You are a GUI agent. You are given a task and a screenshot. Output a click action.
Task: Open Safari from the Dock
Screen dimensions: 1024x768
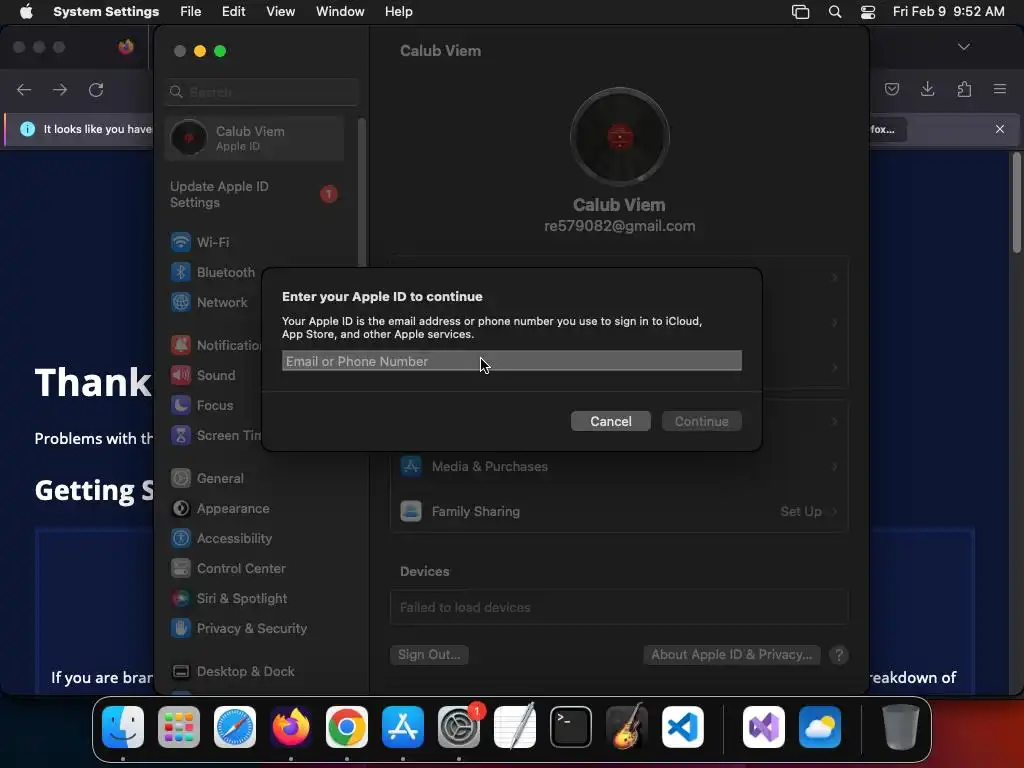[235, 726]
